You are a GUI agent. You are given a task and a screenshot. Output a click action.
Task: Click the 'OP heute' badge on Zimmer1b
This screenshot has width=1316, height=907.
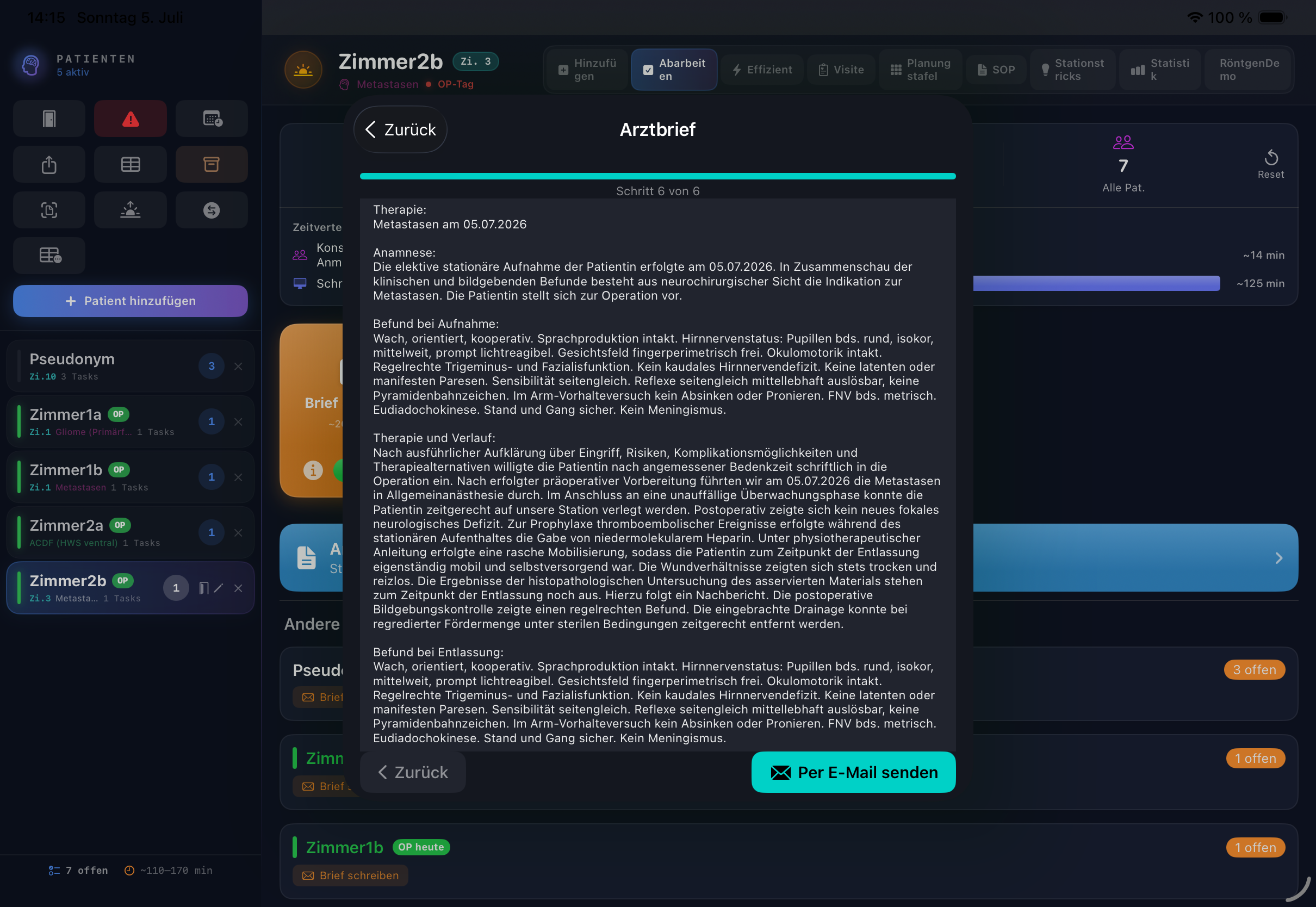pos(421,847)
